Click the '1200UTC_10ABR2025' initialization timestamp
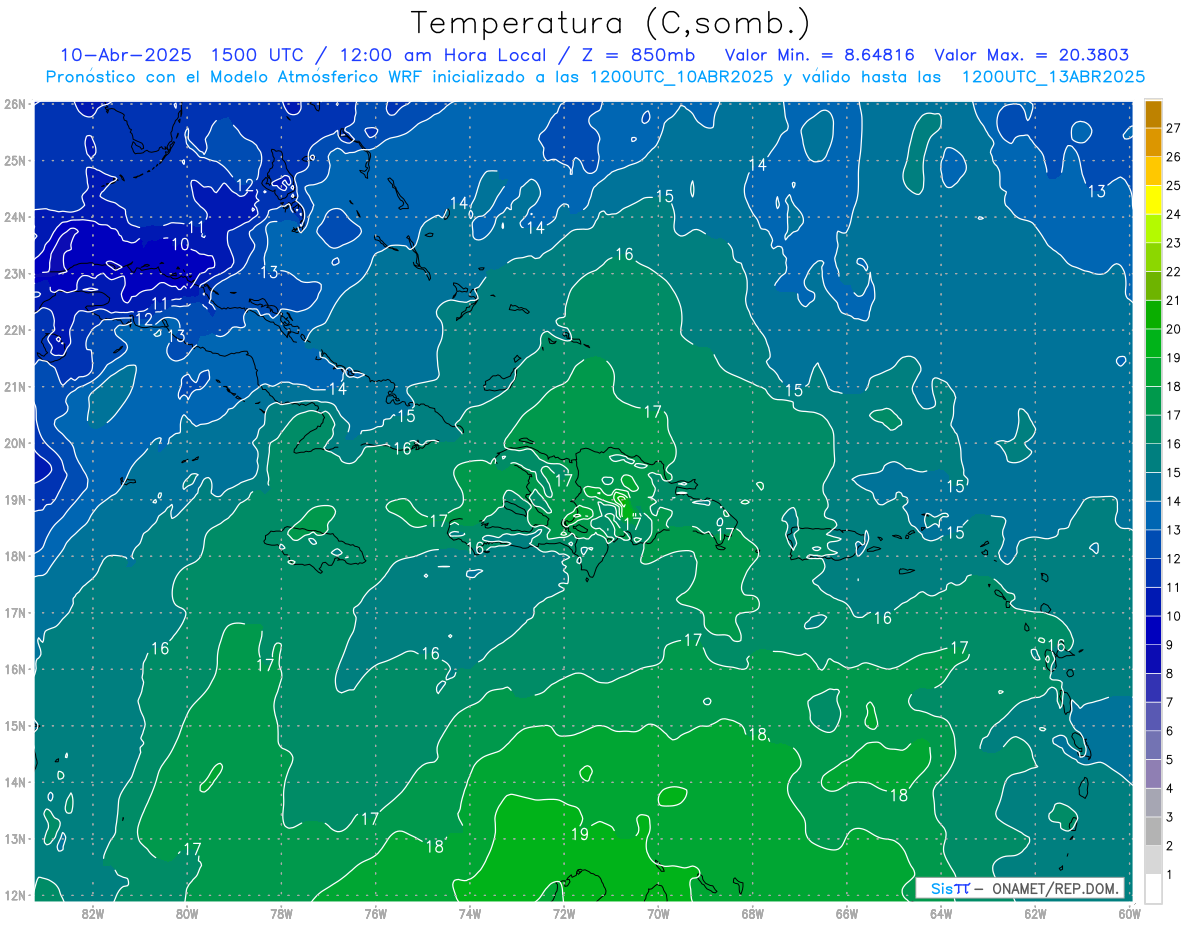The width and height of the screenshot is (1200, 927). (x=680, y=77)
